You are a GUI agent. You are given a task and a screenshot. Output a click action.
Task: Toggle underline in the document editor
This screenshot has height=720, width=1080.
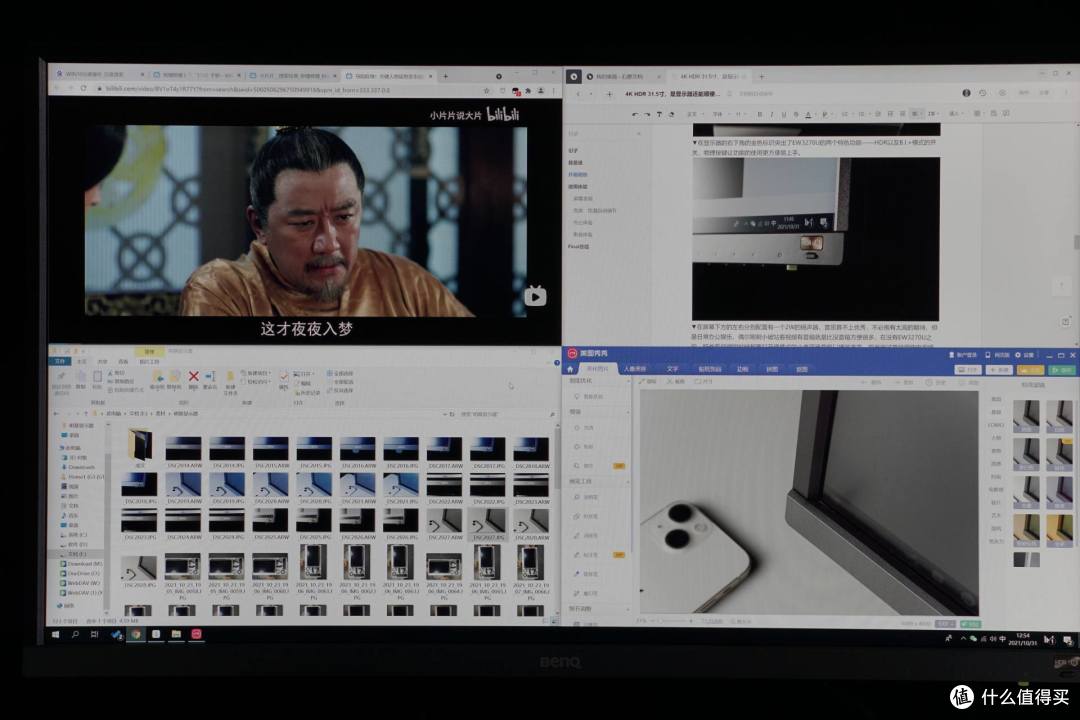click(x=784, y=114)
